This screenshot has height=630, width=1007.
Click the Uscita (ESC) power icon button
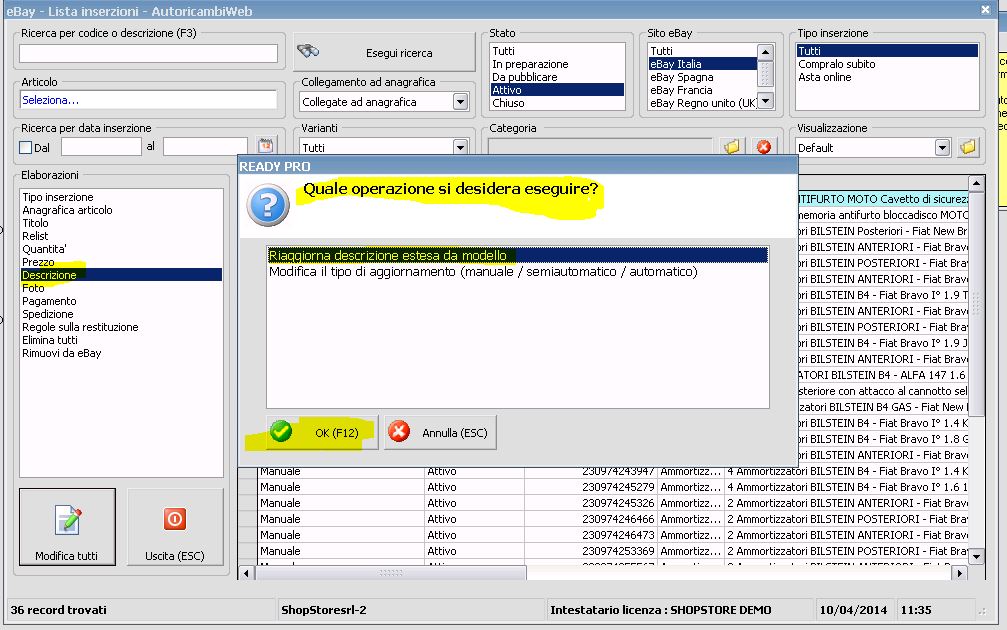click(x=175, y=530)
